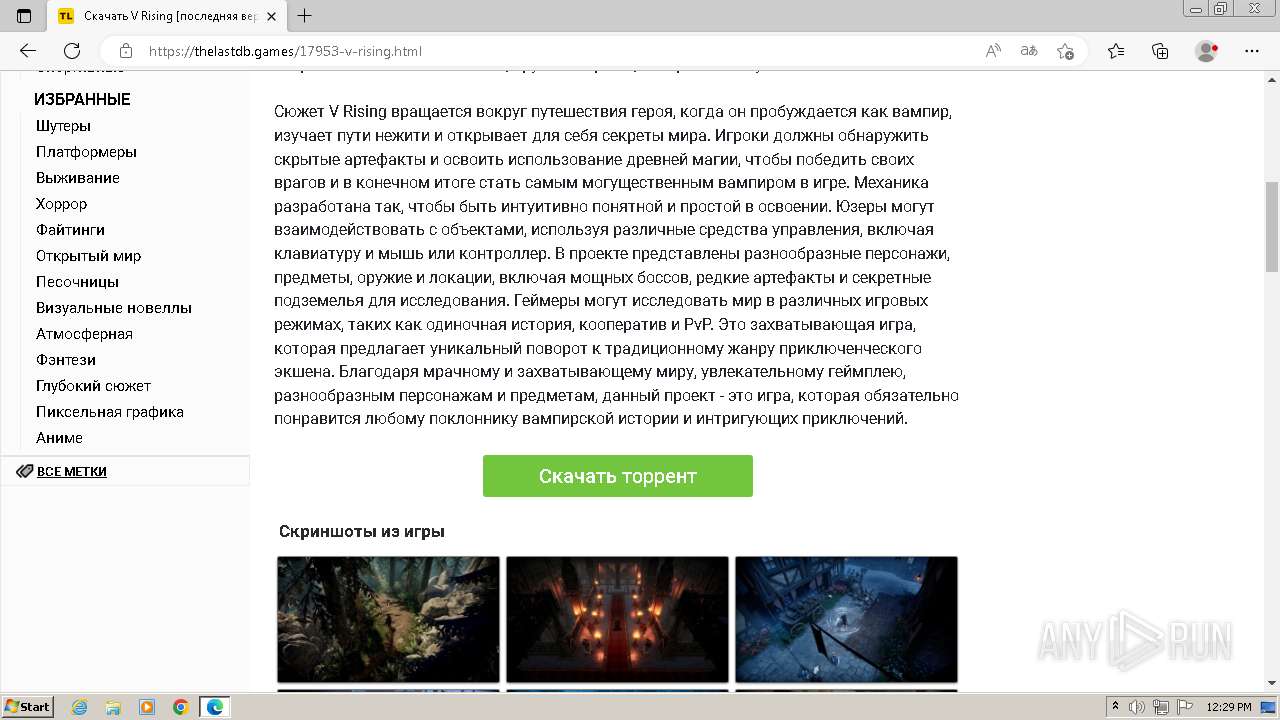The width and height of the screenshot is (1280, 720).
Task: Open the Песочницы category
Action: pyautogui.click(x=77, y=282)
